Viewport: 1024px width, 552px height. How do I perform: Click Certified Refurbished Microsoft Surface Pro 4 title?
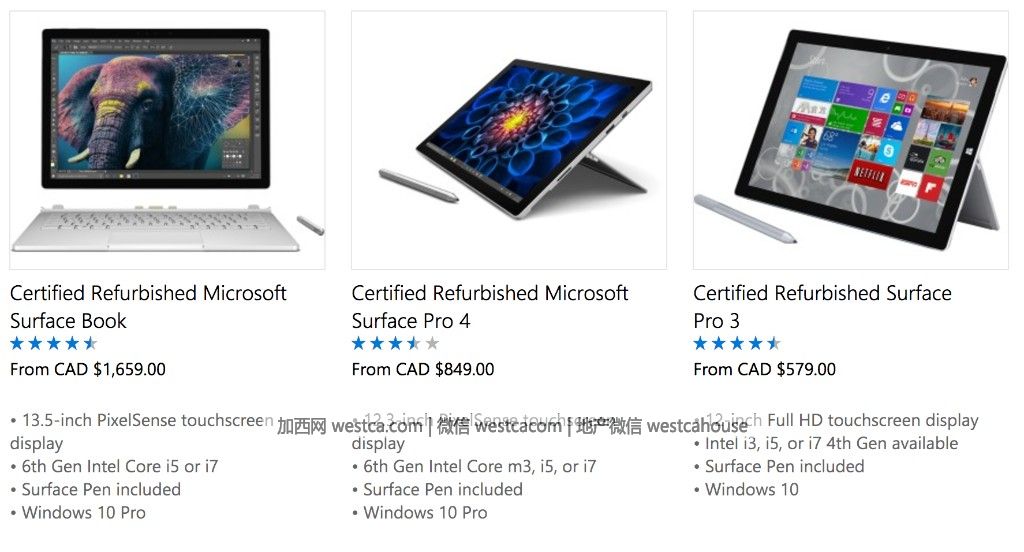(x=490, y=306)
